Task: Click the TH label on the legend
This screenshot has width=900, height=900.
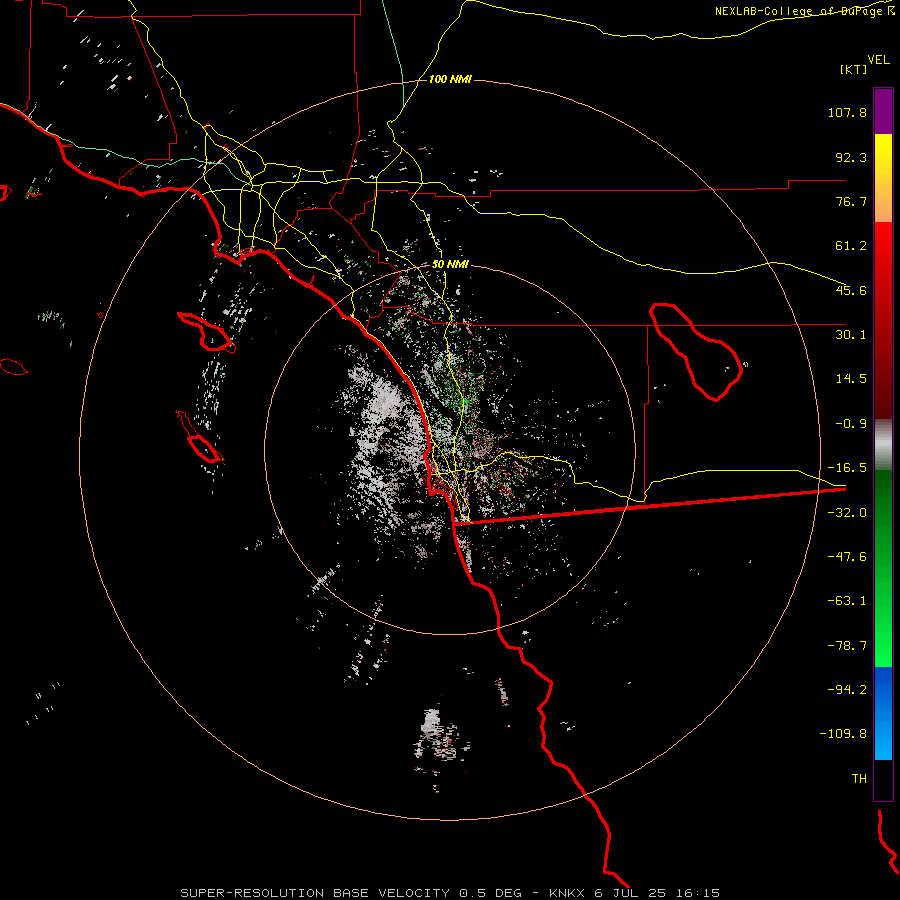Action: [x=859, y=779]
